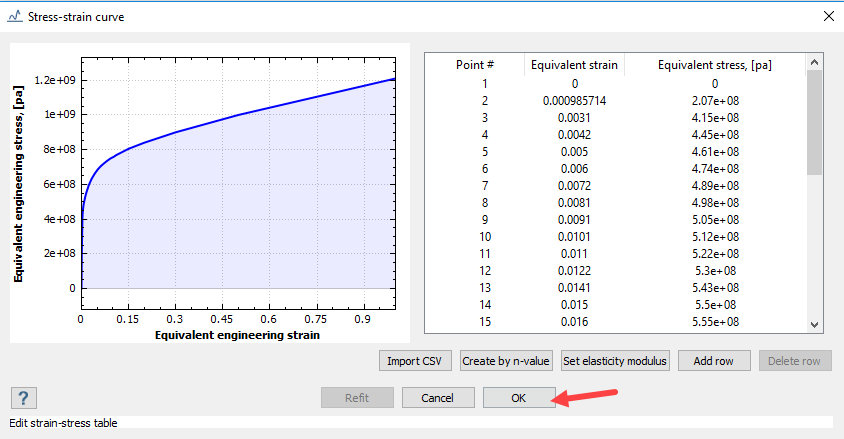Select the Equivalent strain column header
This screenshot has height=439, width=844.
574,65
